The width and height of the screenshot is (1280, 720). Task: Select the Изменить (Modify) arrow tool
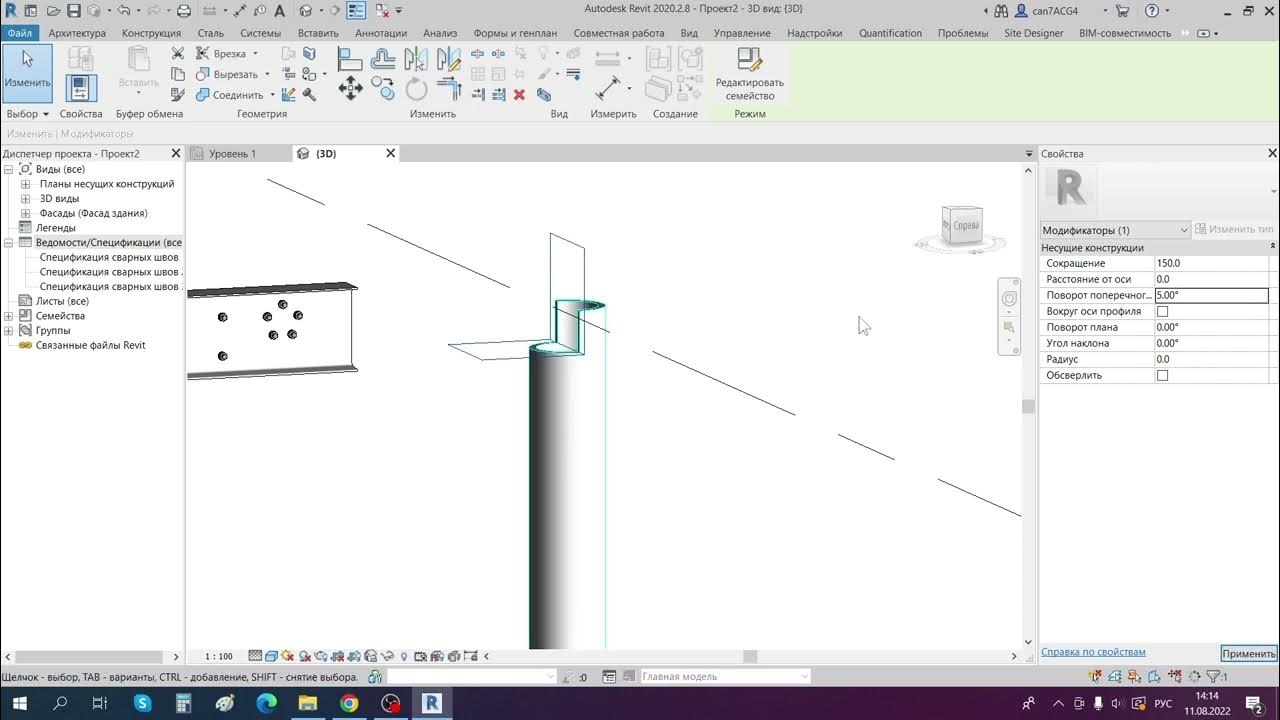pos(27,72)
